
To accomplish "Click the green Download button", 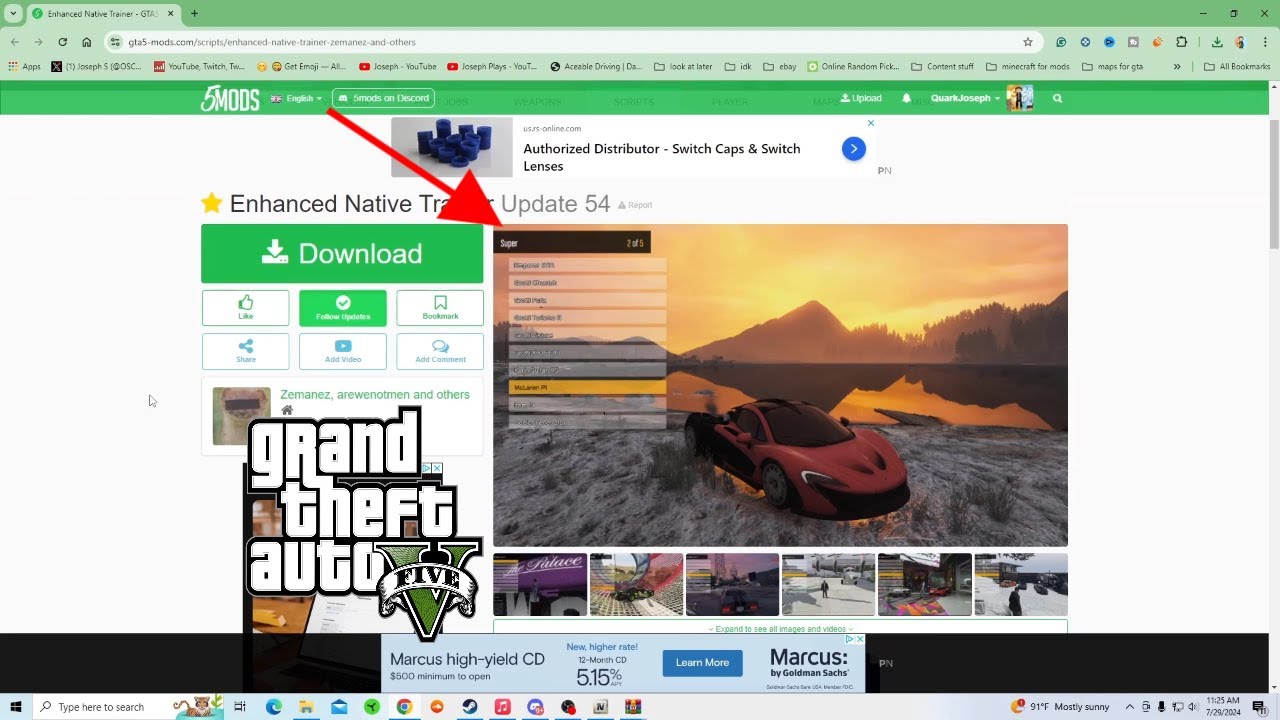I will (342, 253).
